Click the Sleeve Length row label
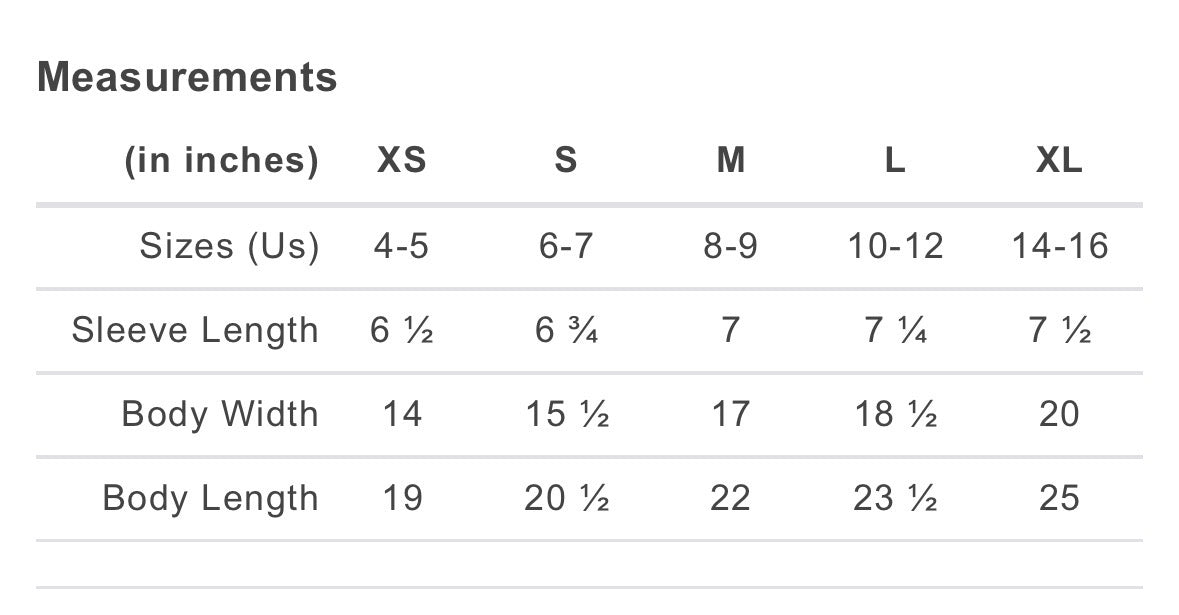The height and width of the screenshot is (615, 1179). (x=195, y=331)
